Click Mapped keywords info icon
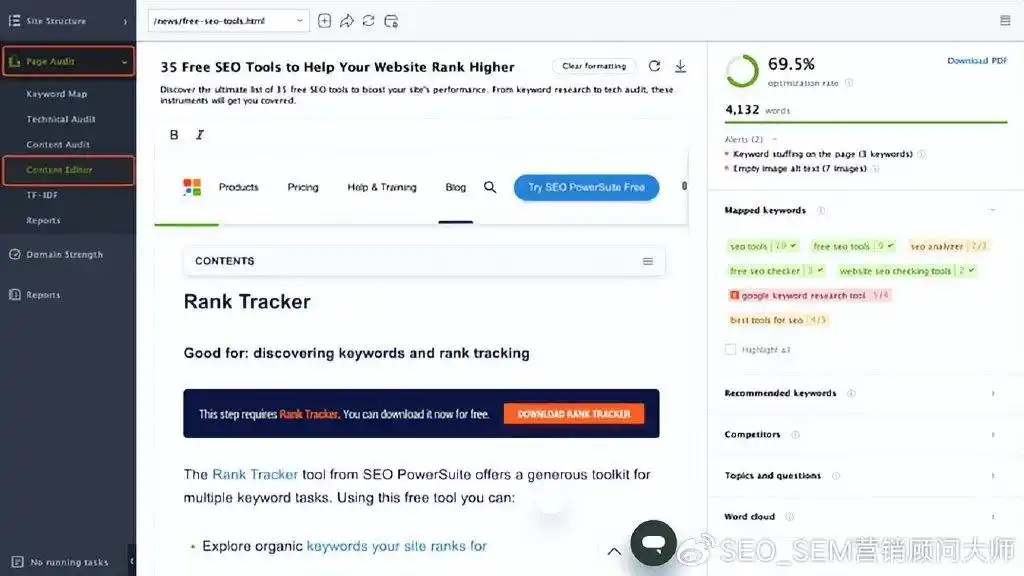Viewport: 1024px width, 576px height. pyautogui.click(x=821, y=210)
